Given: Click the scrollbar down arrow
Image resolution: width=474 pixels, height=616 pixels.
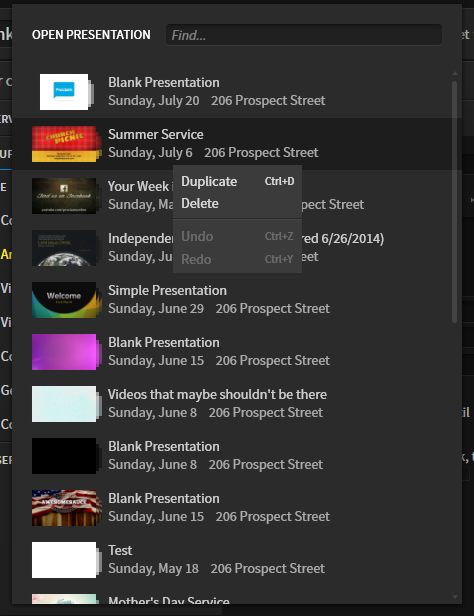Looking at the screenshot, I should [455, 596].
